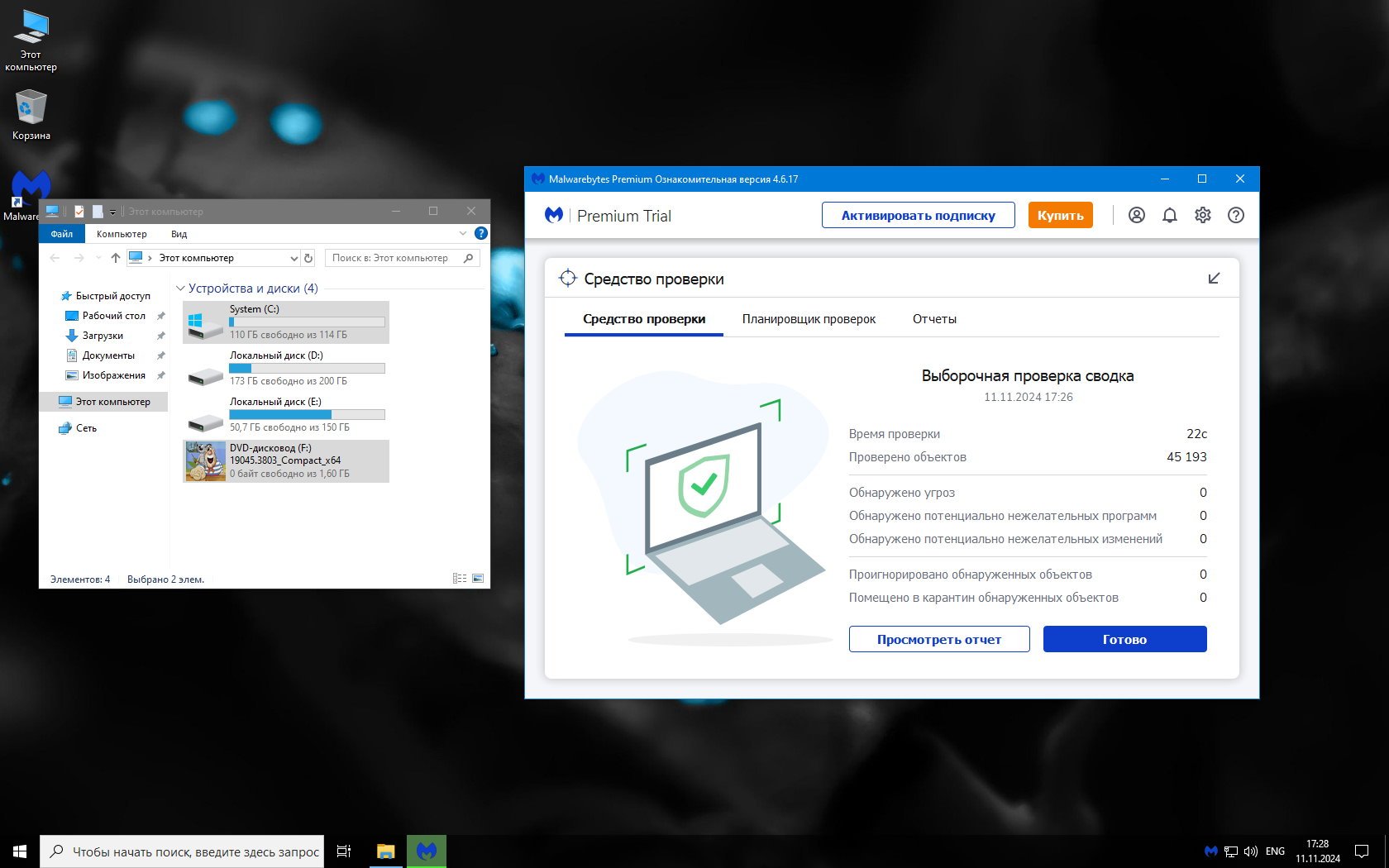Collapse the scanner panel with the arrow icon

(x=1214, y=279)
